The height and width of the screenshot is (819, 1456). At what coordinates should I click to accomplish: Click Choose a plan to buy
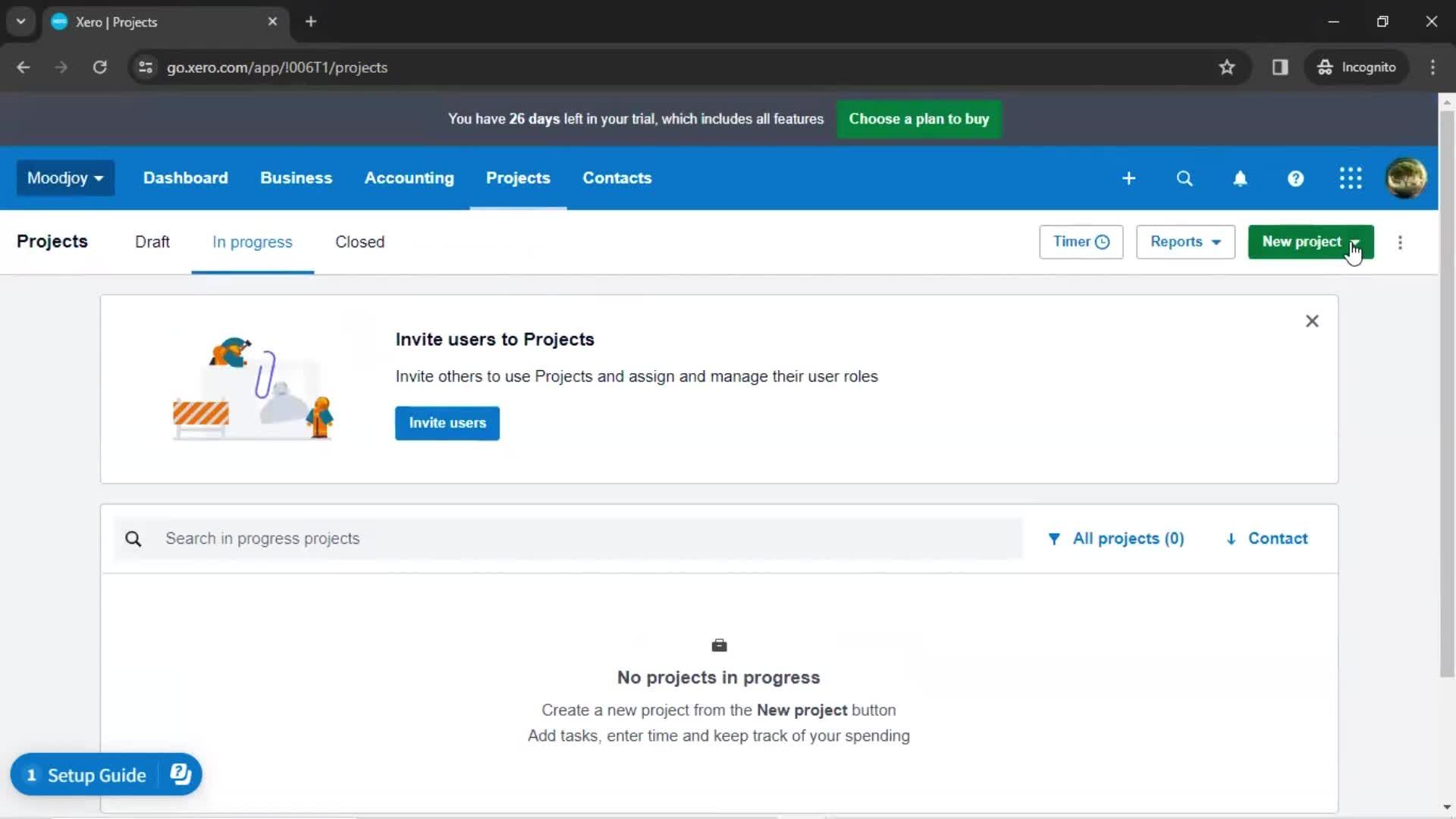(918, 119)
